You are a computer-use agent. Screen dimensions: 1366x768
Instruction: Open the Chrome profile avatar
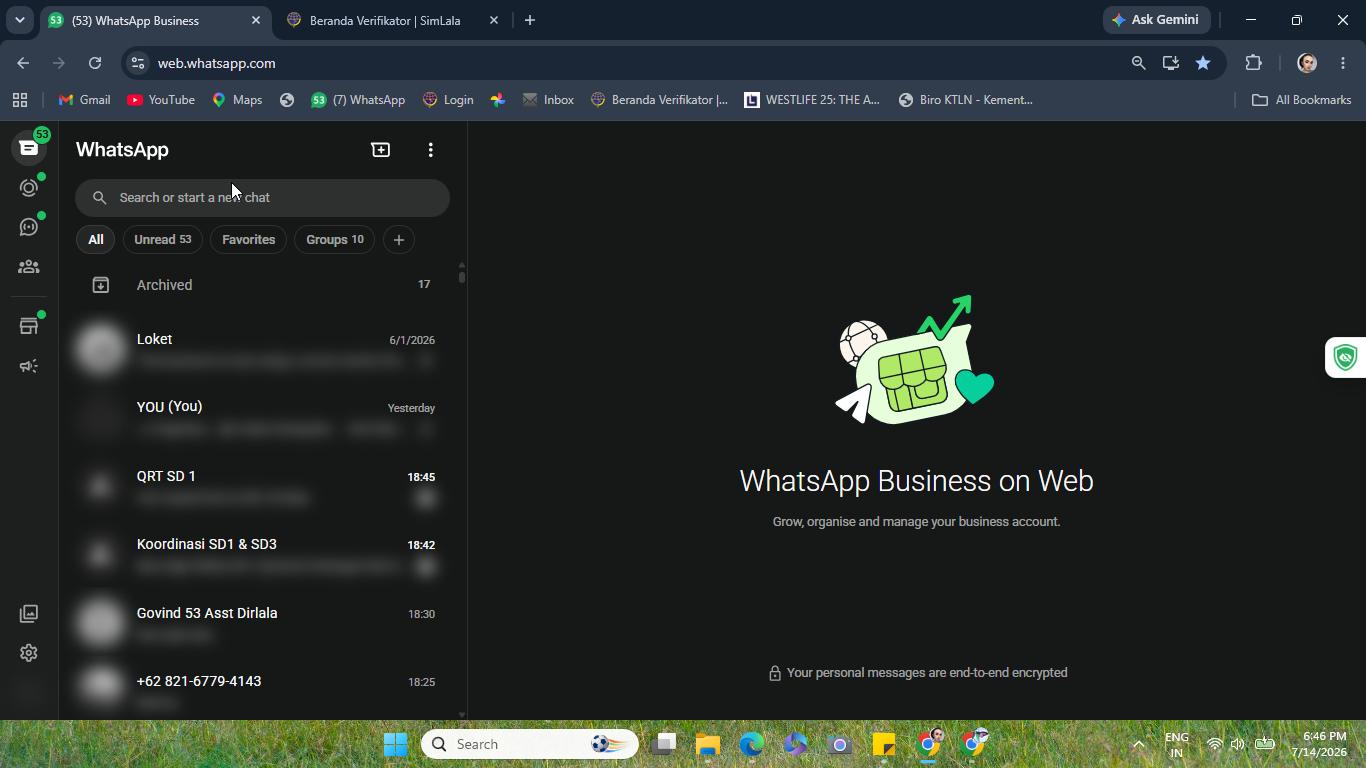[1307, 63]
